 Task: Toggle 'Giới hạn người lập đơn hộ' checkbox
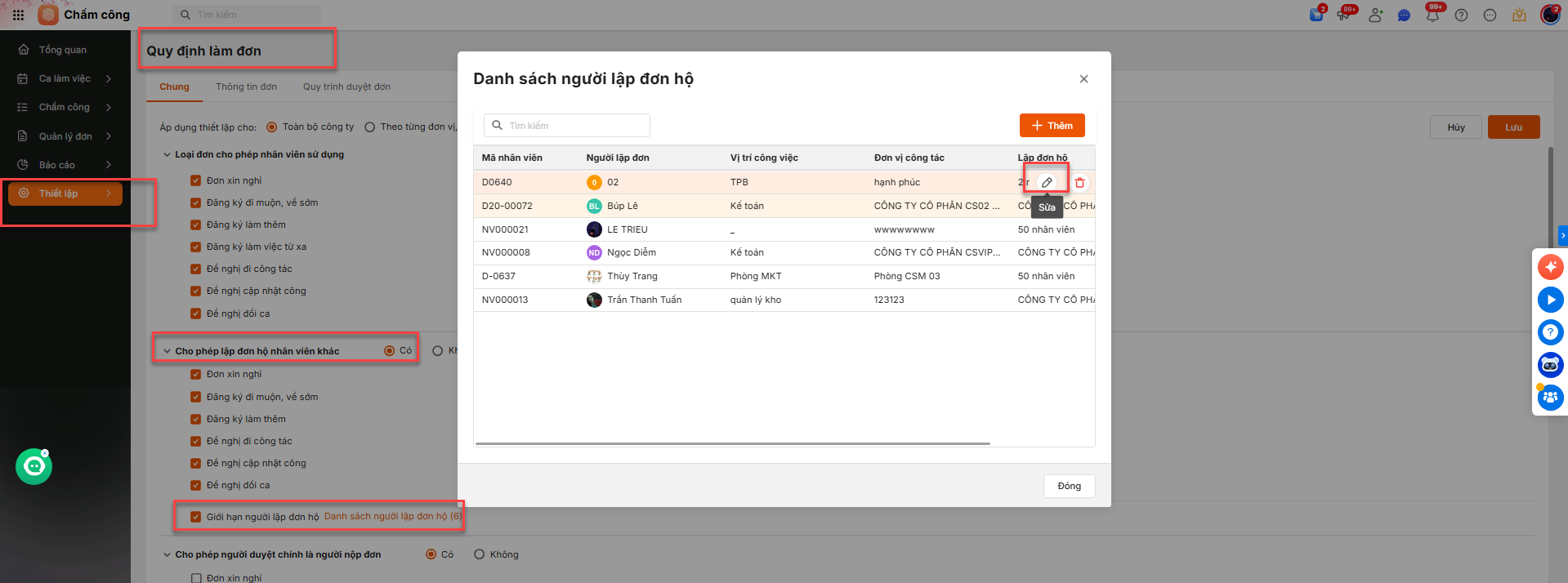pos(196,517)
